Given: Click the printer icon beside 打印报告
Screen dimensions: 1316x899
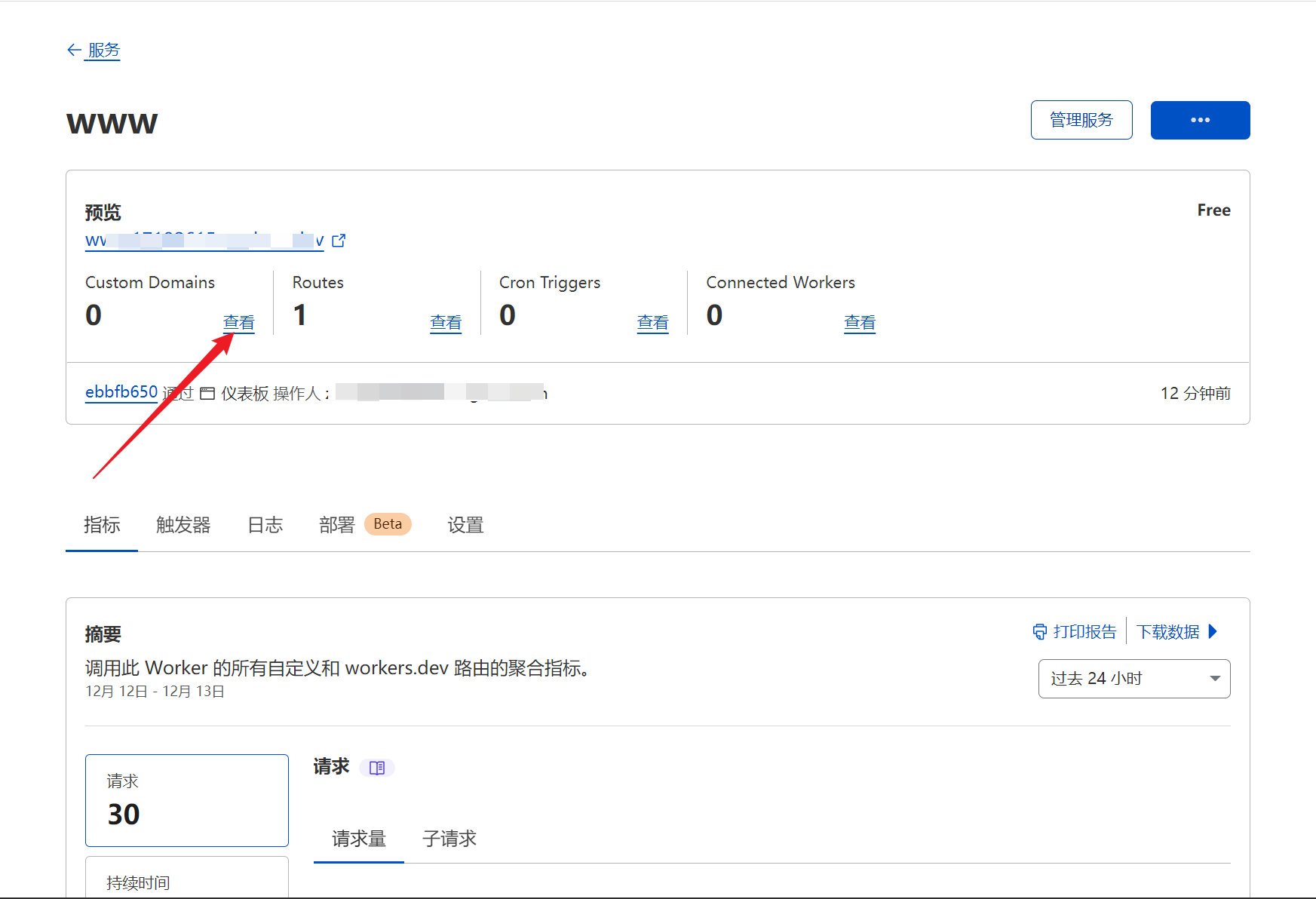Looking at the screenshot, I should pyautogui.click(x=1039, y=632).
